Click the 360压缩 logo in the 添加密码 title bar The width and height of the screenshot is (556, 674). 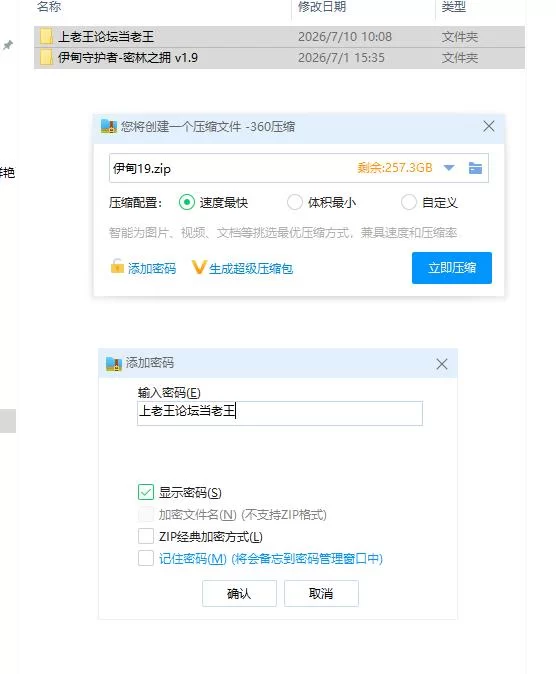114,364
